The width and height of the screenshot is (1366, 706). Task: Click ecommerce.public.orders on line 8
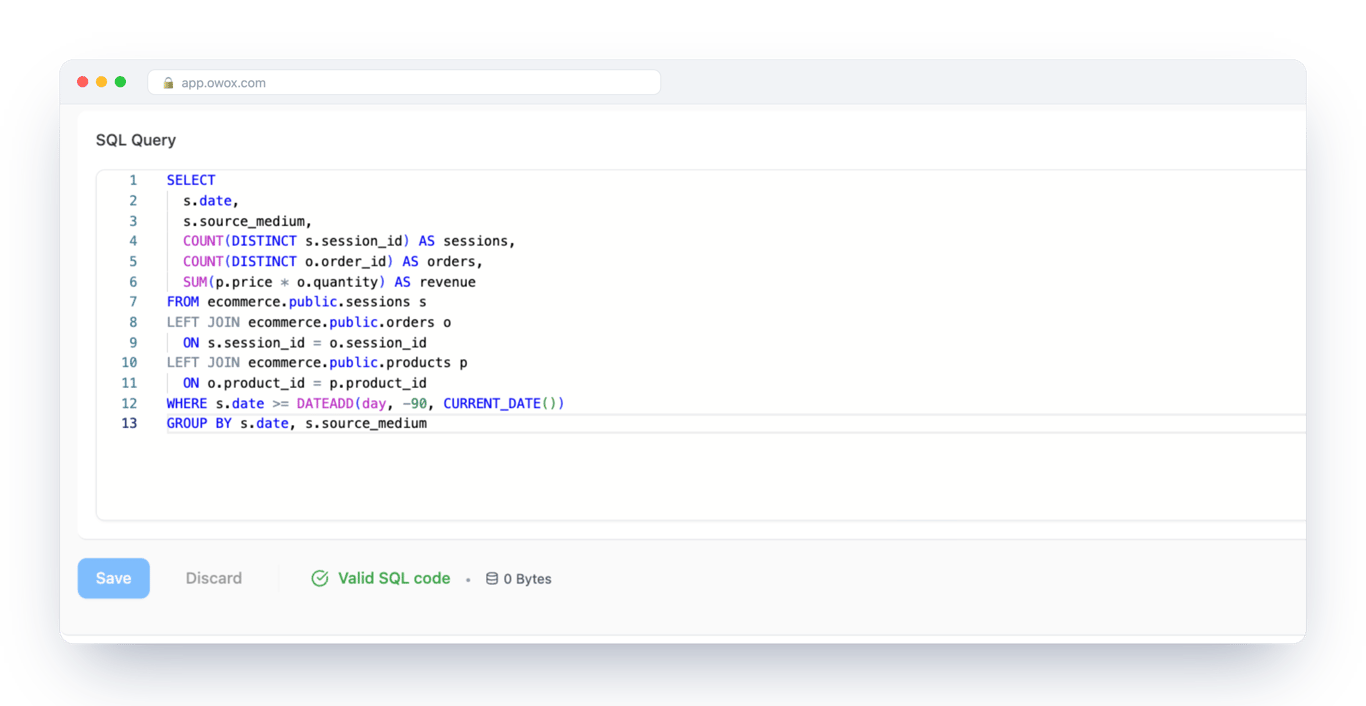tap(342, 322)
